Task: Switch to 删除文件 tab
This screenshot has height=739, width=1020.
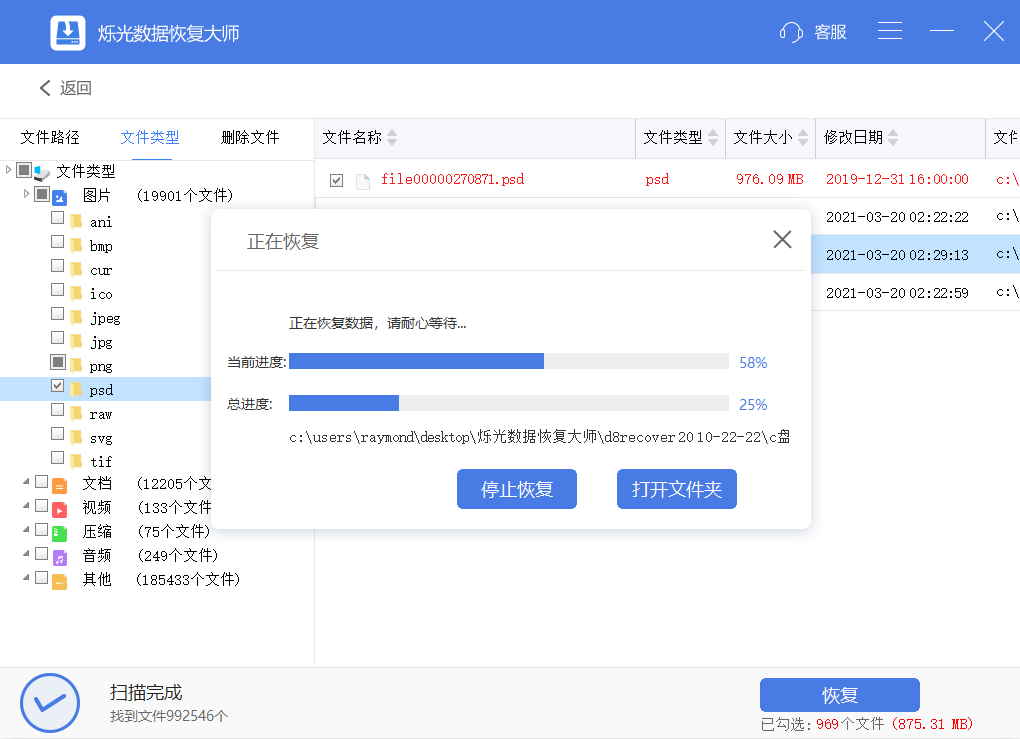Action: tap(250, 137)
